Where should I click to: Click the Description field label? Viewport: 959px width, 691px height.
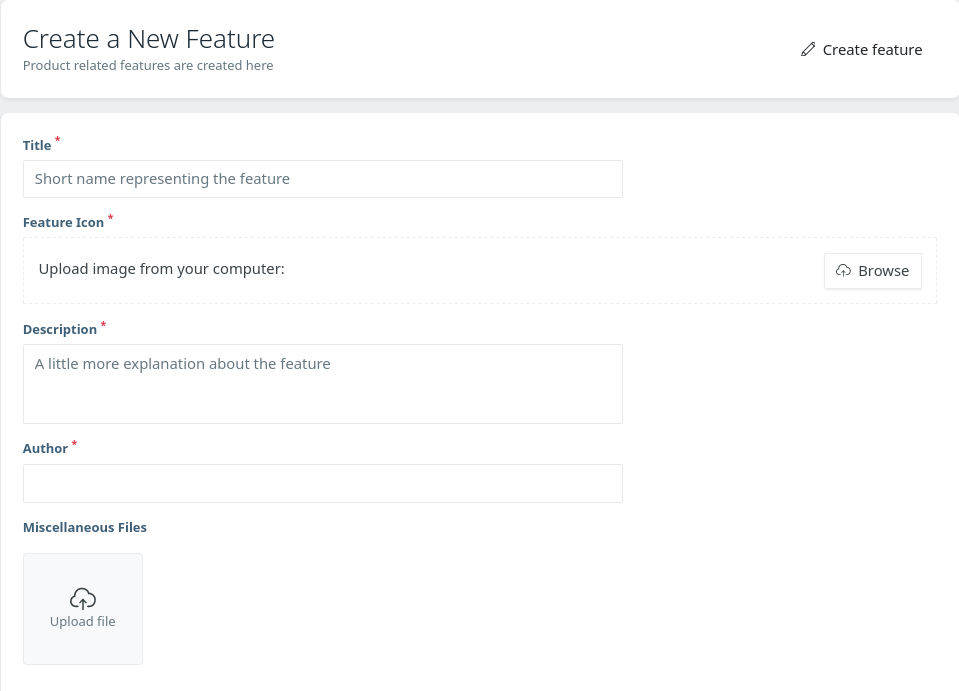[60, 330]
